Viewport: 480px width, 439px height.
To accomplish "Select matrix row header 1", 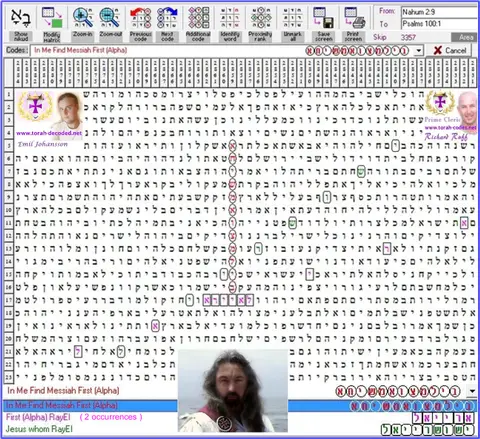I will tap(9, 94).
